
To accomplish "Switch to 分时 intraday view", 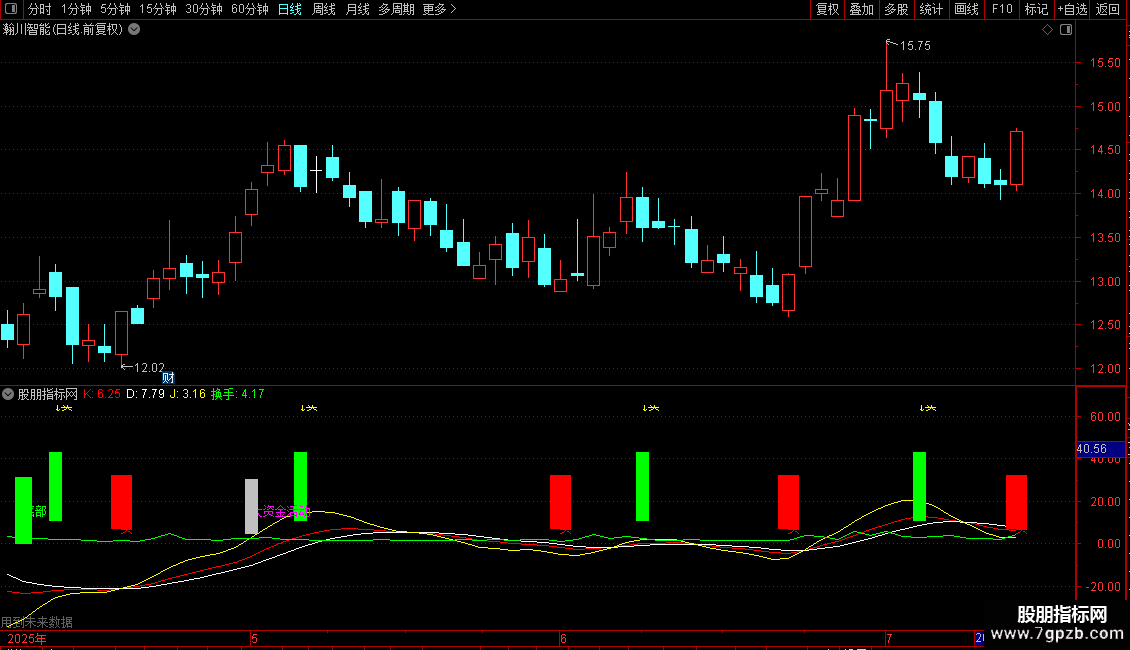I will (x=40, y=9).
